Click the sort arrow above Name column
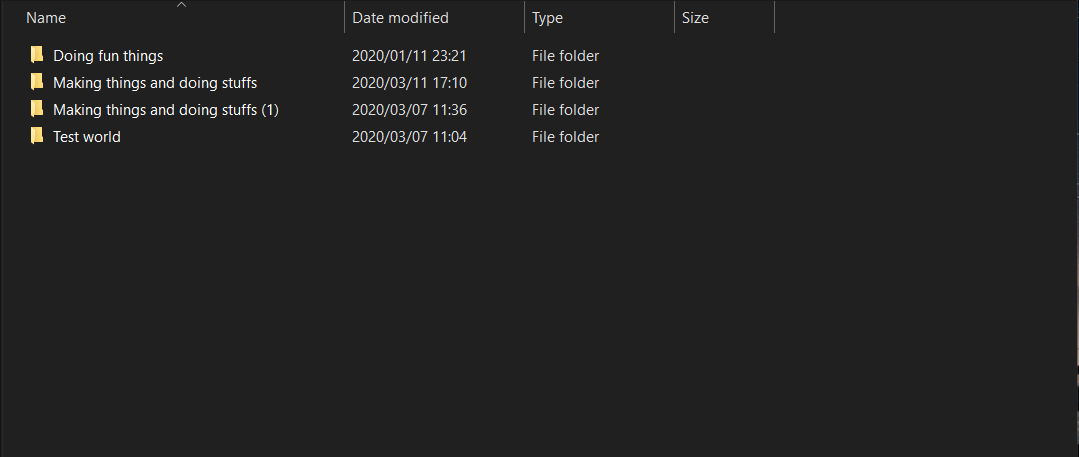 coord(181,5)
